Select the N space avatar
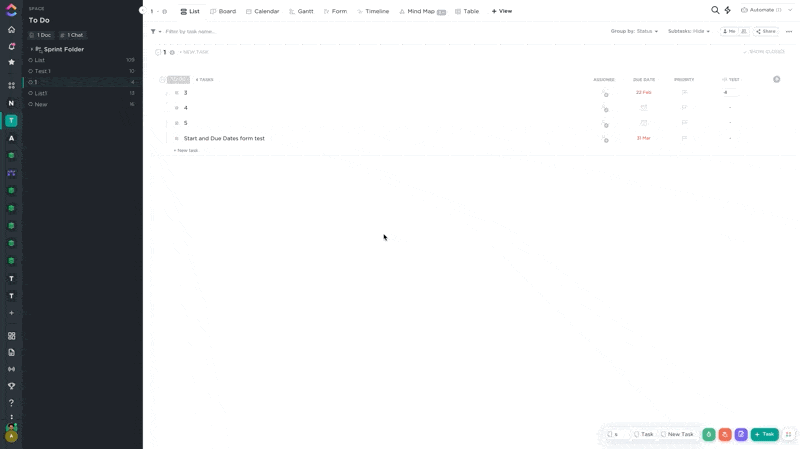 (x=11, y=103)
